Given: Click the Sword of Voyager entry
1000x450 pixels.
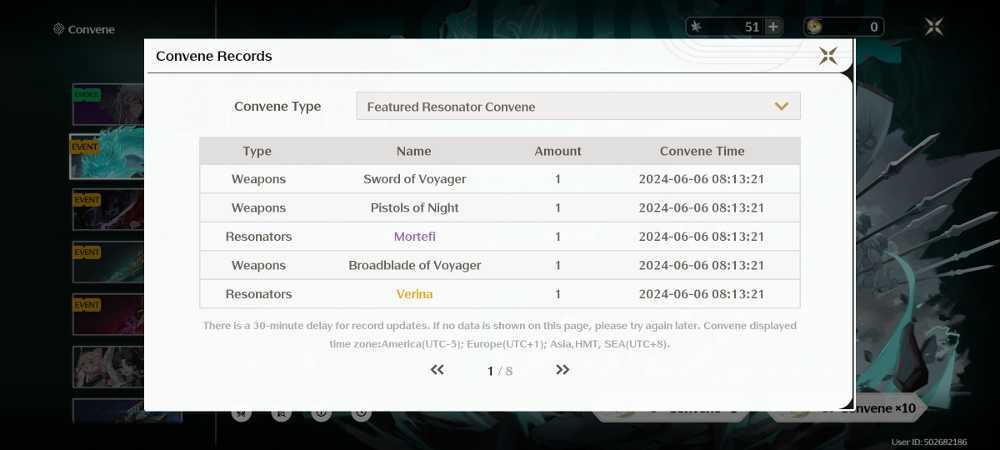Looking at the screenshot, I should tap(415, 179).
